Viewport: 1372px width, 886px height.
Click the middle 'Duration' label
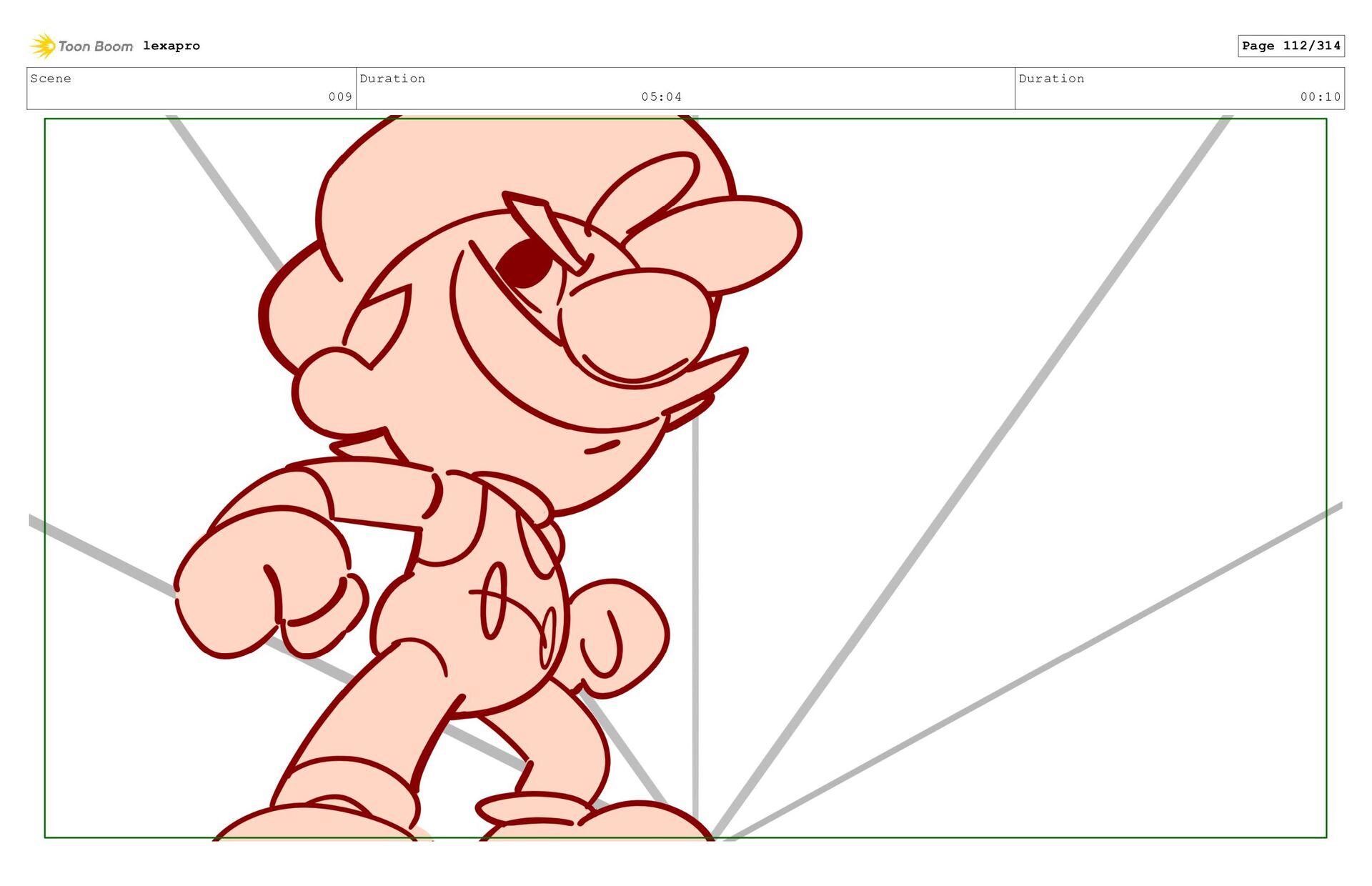(392, 79)
